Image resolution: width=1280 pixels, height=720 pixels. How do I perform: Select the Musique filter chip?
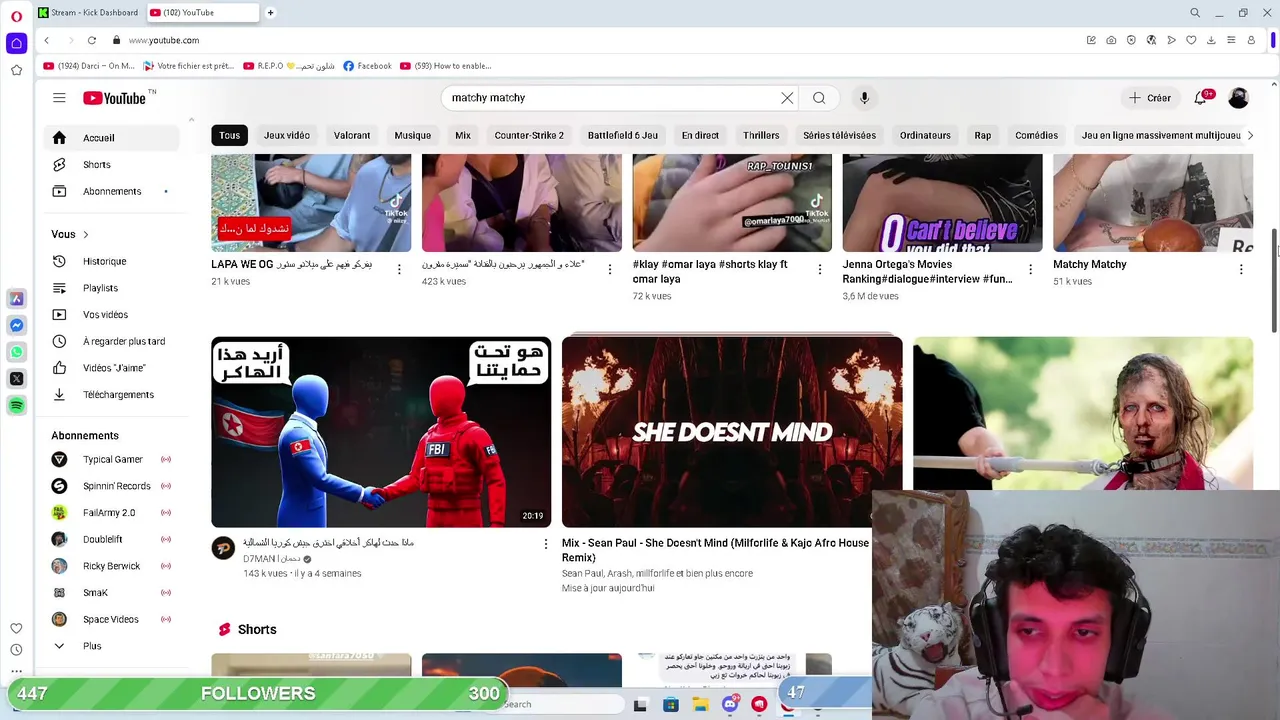[x=412, y=135]
